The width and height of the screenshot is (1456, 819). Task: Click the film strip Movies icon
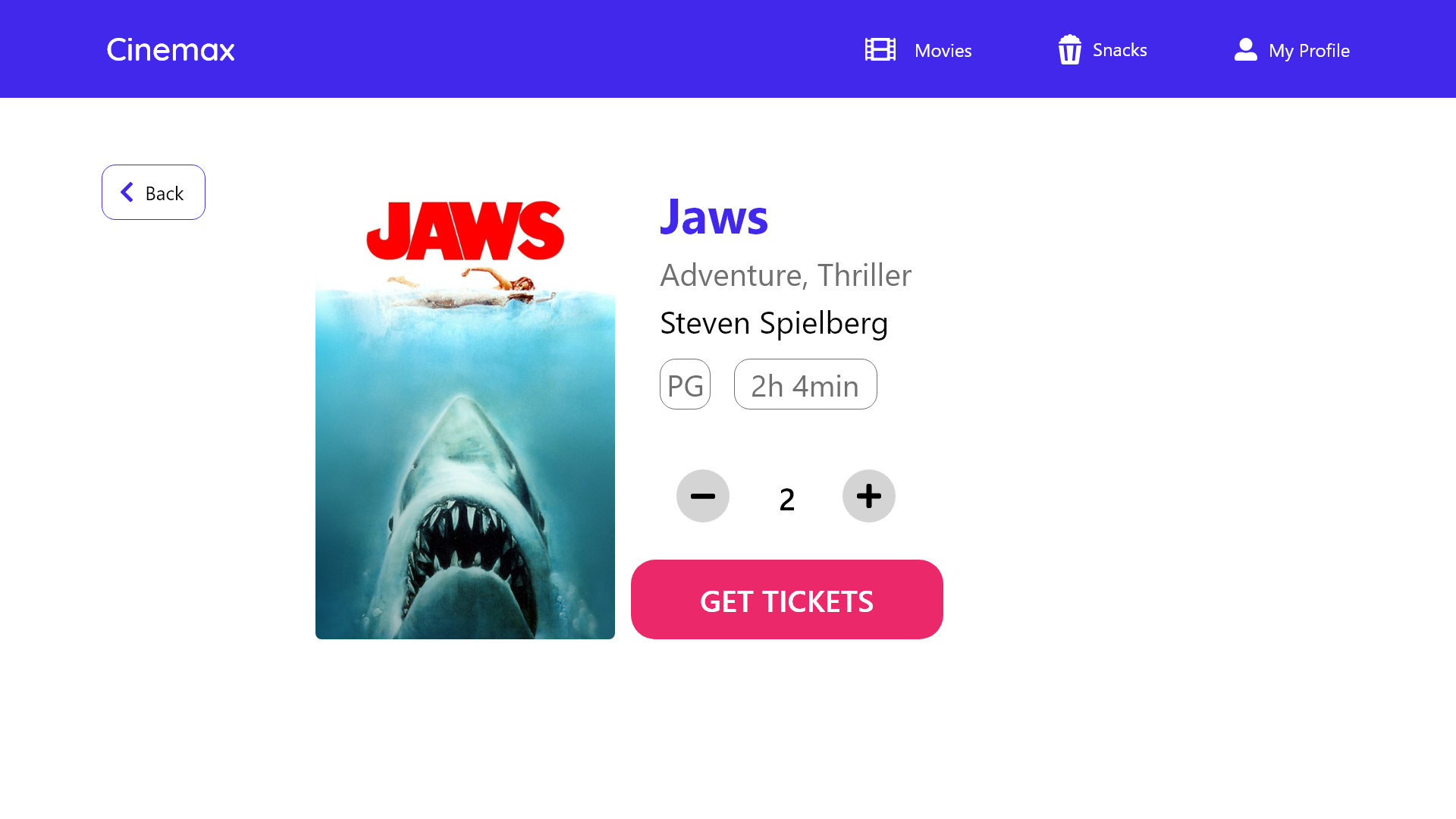point(880,49)
